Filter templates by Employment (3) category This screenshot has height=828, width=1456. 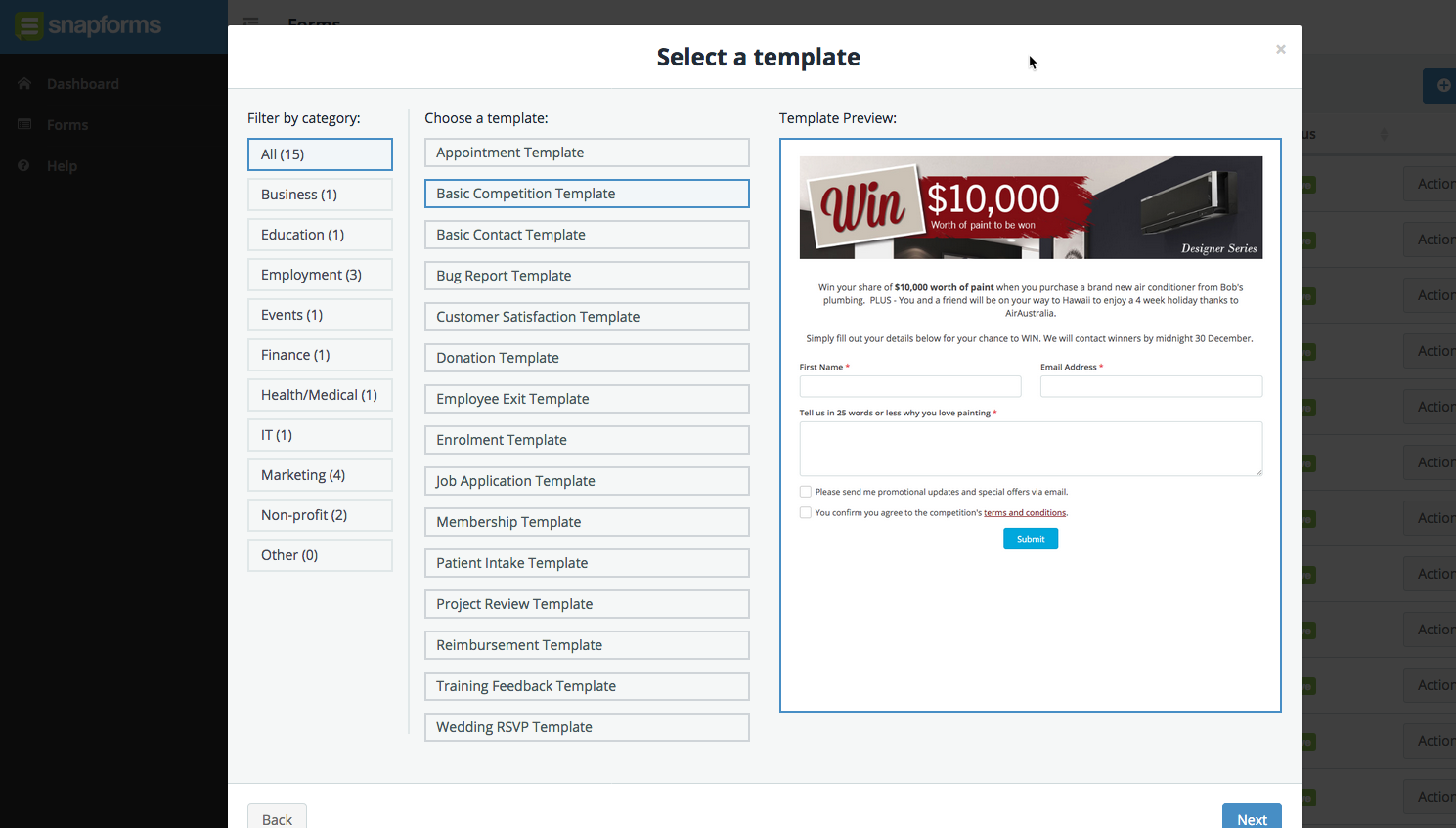point(320,275)
